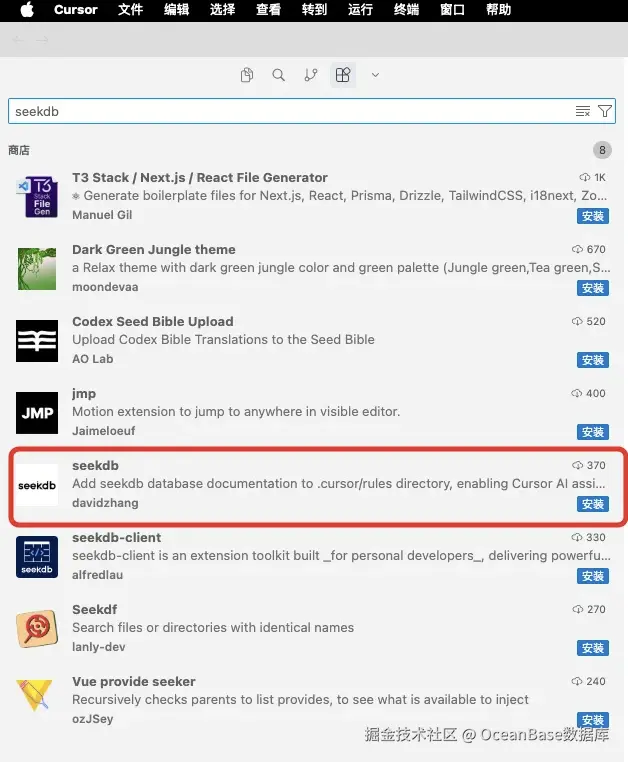Screen dimensions: 628x762
Task: Open T3 Stack / Next.js / React File Generator title
Action: pos(200,177)
